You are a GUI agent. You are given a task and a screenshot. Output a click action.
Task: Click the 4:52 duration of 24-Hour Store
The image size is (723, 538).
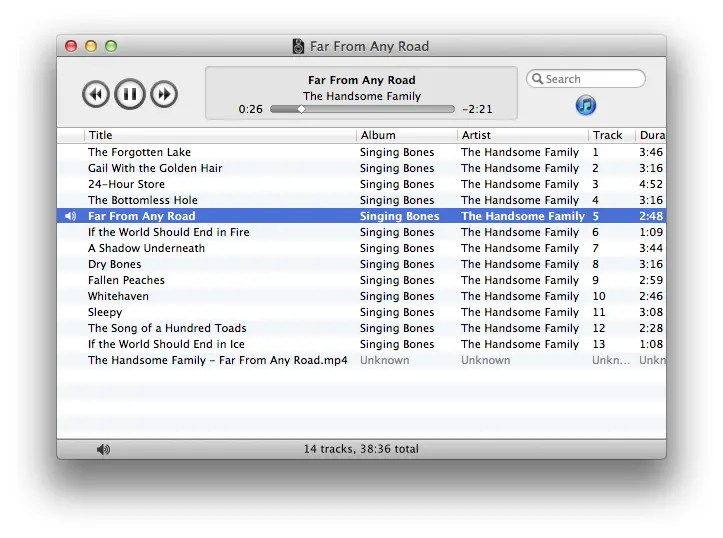pos(651,184)
